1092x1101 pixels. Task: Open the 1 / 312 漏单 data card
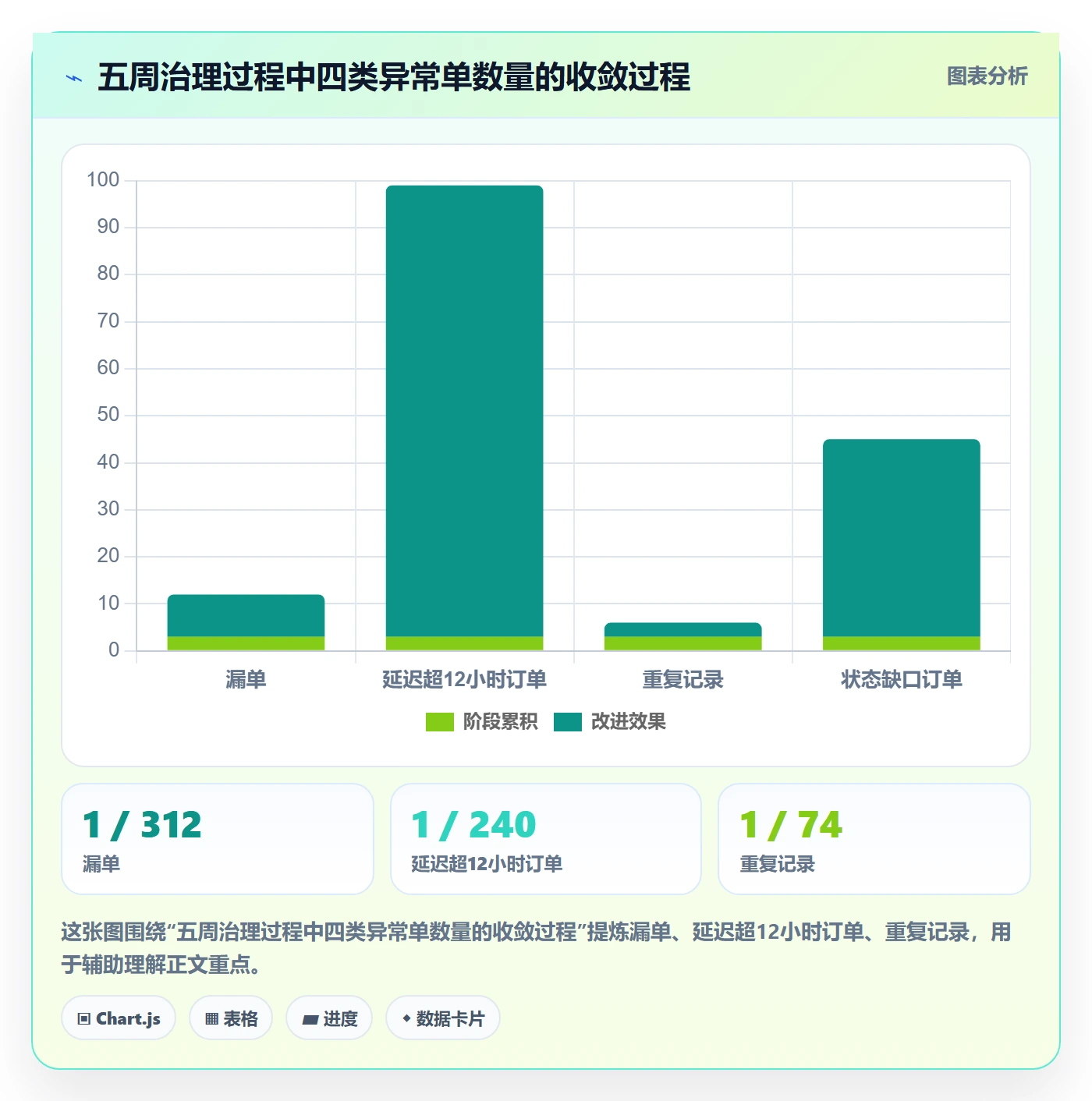click(218, 839)
